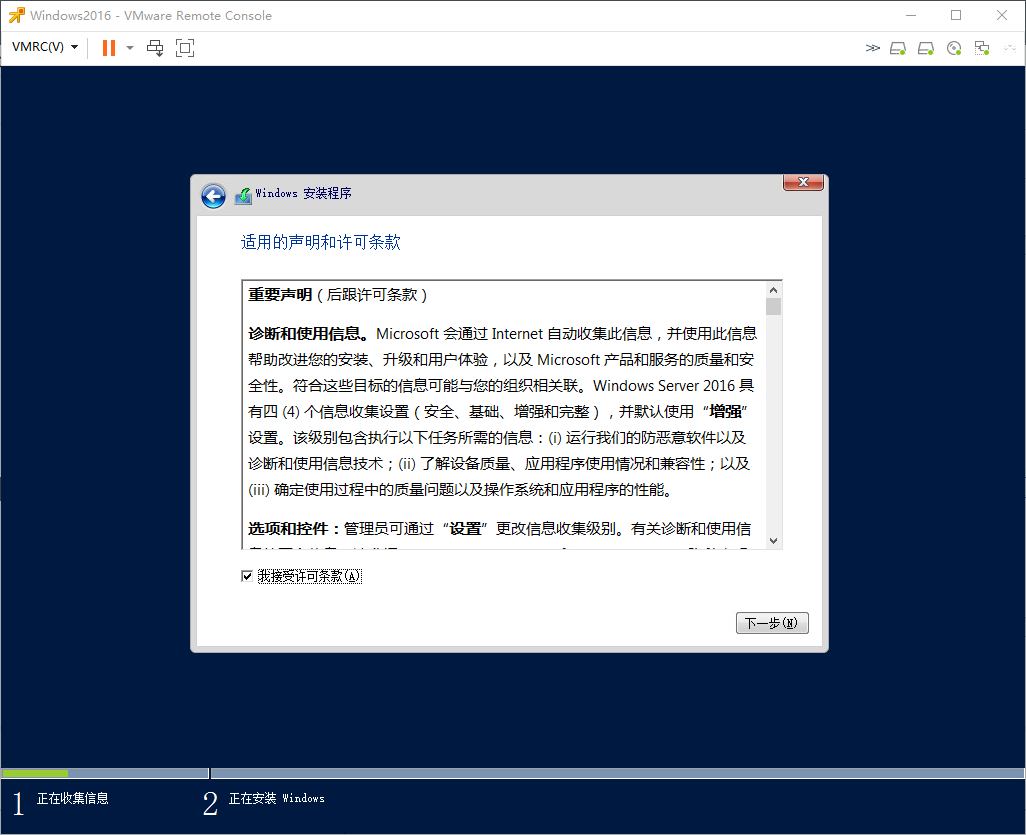Image resolution: width=1026 pixels, height=835 pixels.
Task: Click step 2 正在安装 Windows label
Action: [x=277, y=798]
